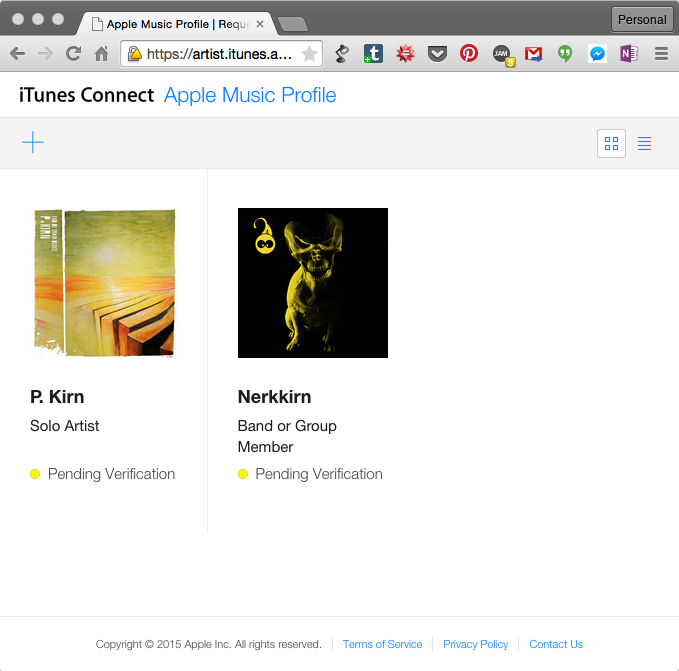The height and width of the screenshot is (671, 679).
Task: Reload the current page
Action: [x=73, y=54]
